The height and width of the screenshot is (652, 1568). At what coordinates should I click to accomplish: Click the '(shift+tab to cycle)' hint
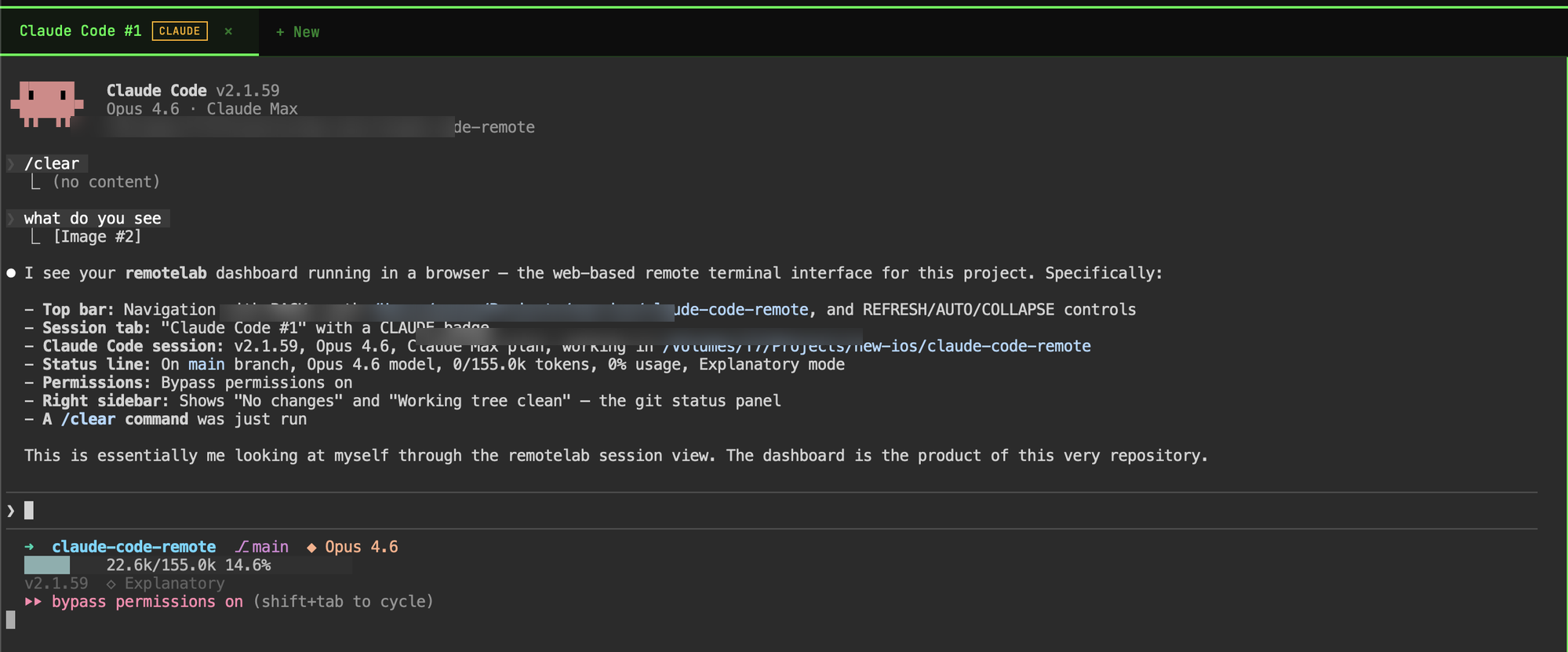344,602
